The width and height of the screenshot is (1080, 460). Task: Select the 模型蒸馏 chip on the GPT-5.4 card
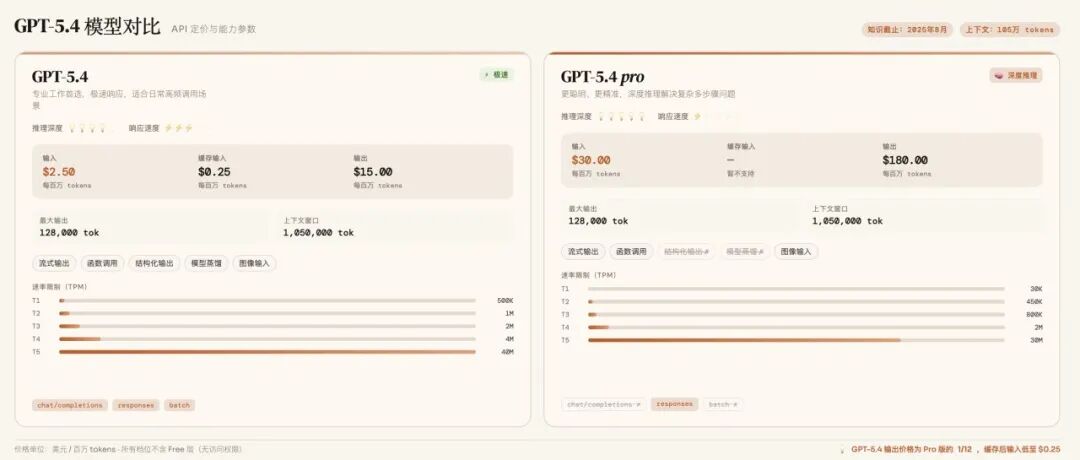coord(206,263)
